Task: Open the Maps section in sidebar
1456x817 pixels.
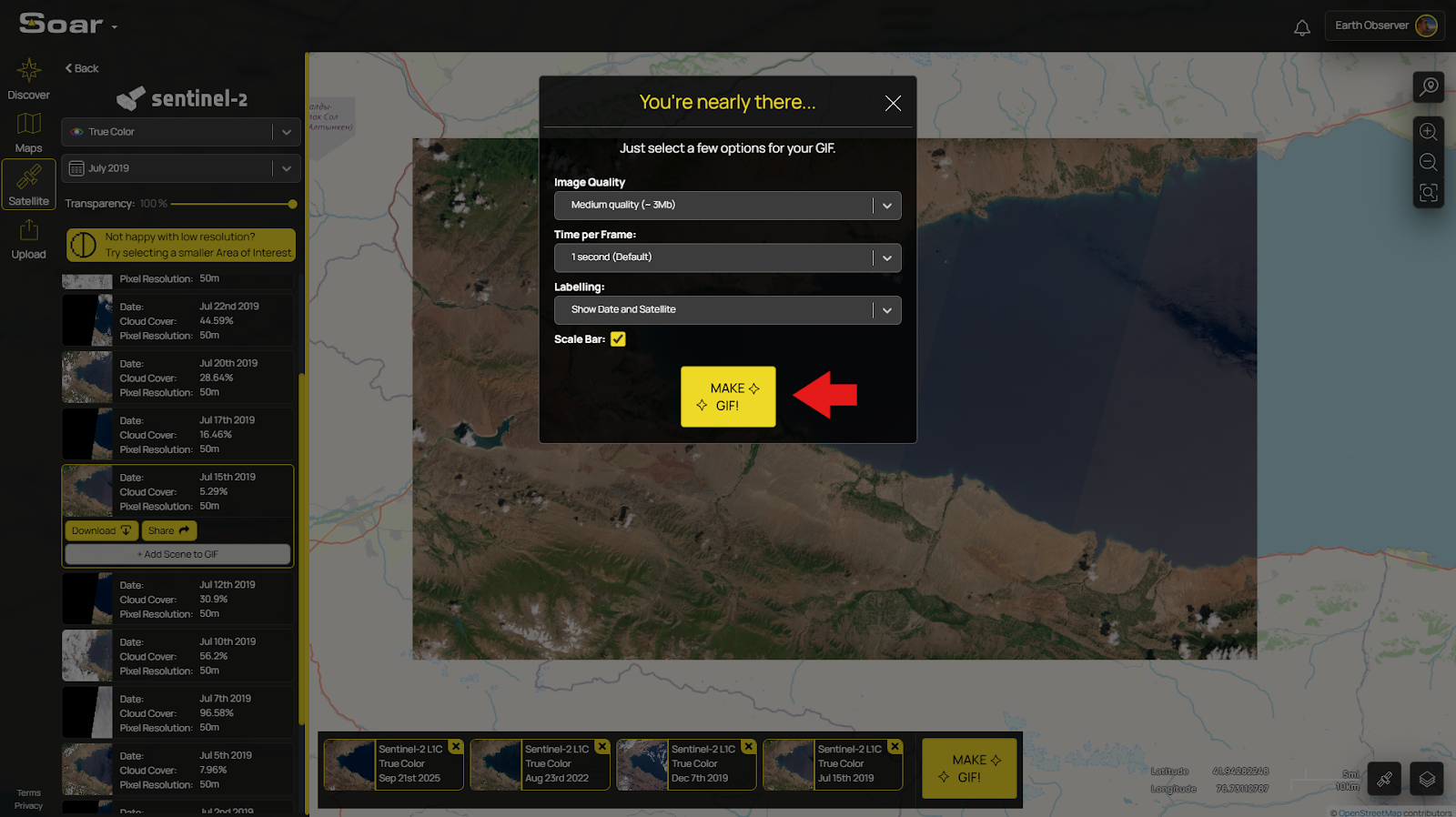Action: pyautogui.click(x=28, y=133)
